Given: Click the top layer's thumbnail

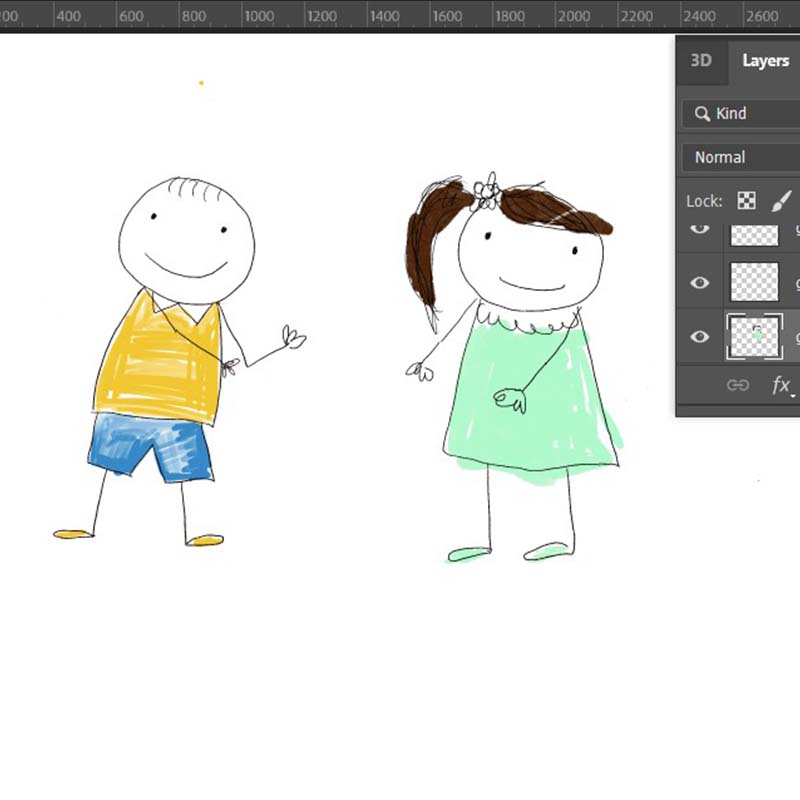Looking at the screenshot, I should [x=754, y=235].
